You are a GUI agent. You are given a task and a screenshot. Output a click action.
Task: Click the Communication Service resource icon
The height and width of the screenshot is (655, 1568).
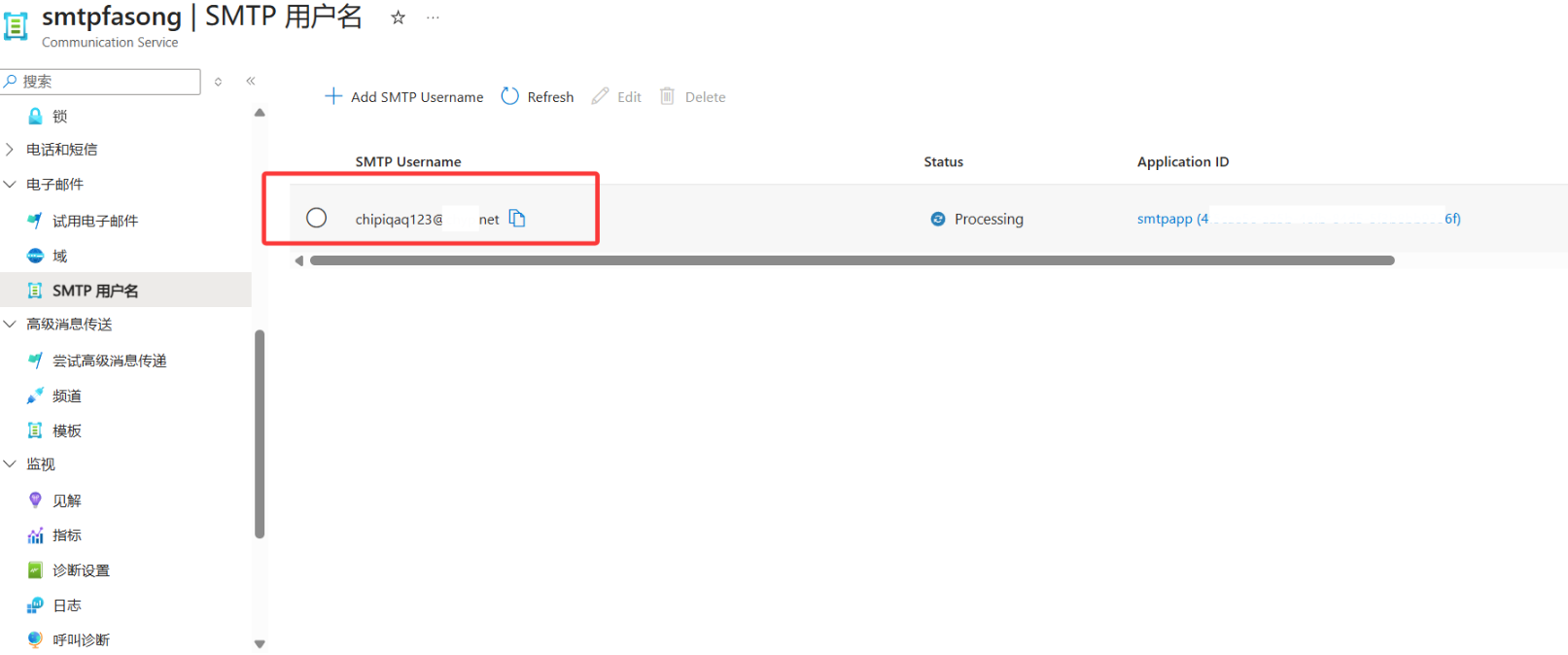tap(16, 26)
